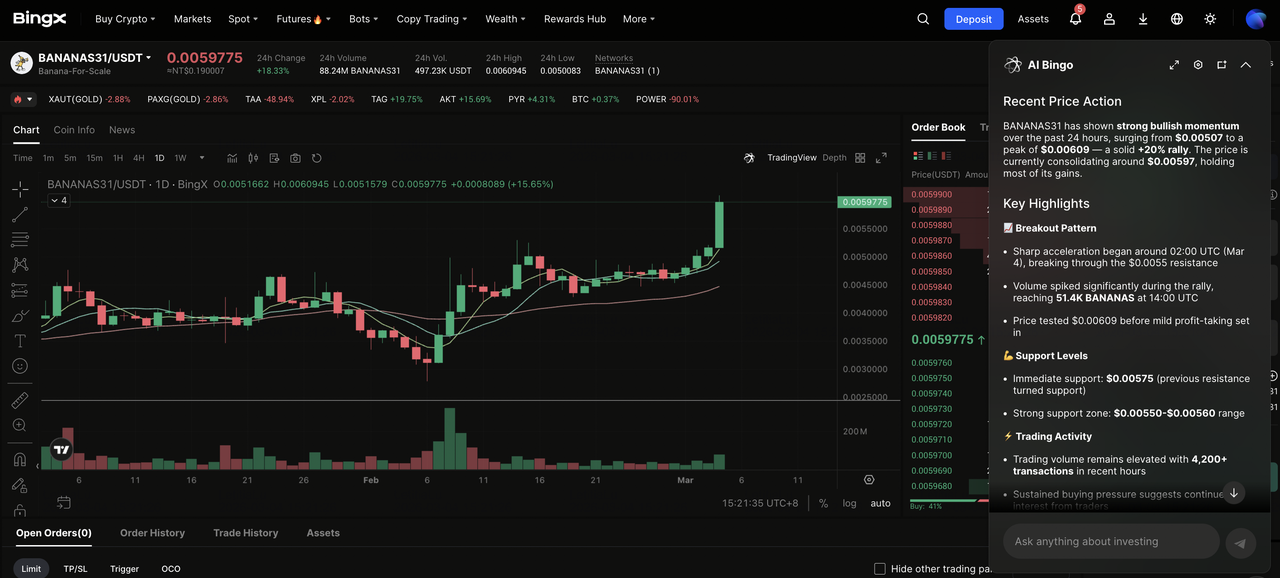Click the Ask anything about investing field
The image size is (1280, 578).
[1110, 542]
